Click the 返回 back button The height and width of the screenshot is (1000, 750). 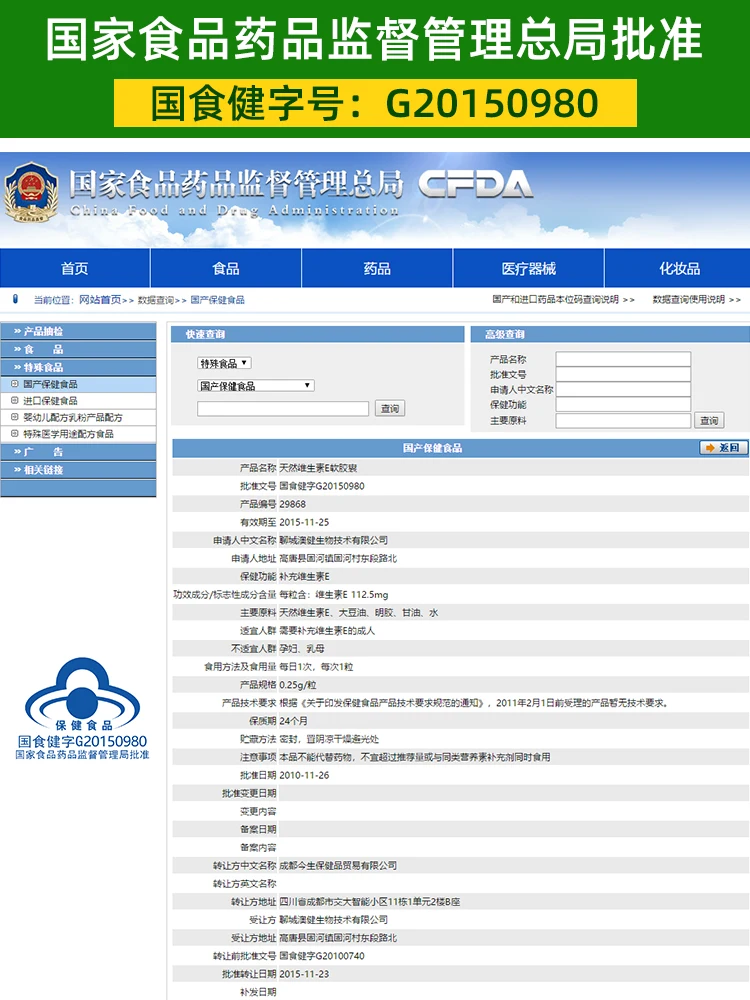(724, 448)
